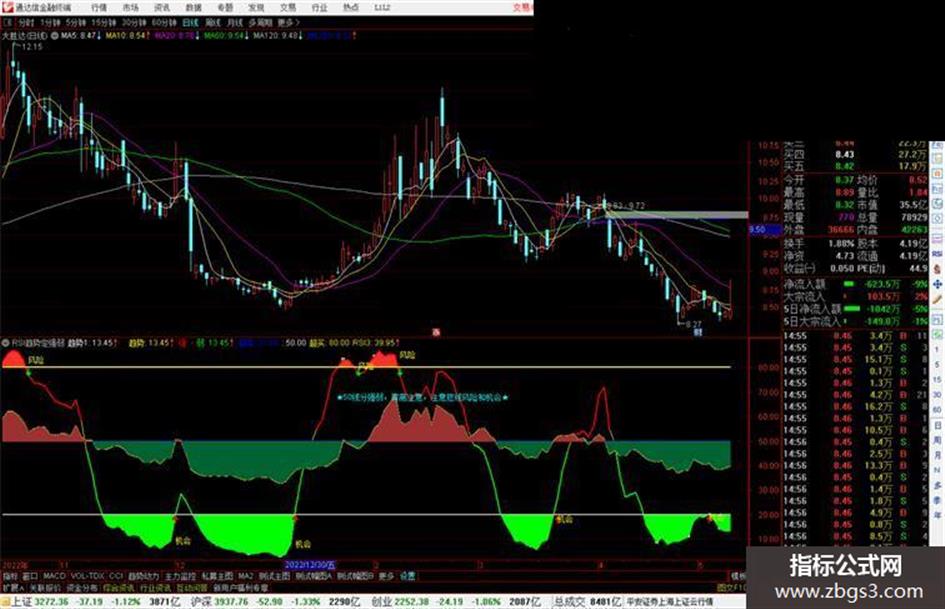Open the 资金分布 bottom tab
This screenshot has height=609, width=945.
pyautogui.click(x=82, y=587)
